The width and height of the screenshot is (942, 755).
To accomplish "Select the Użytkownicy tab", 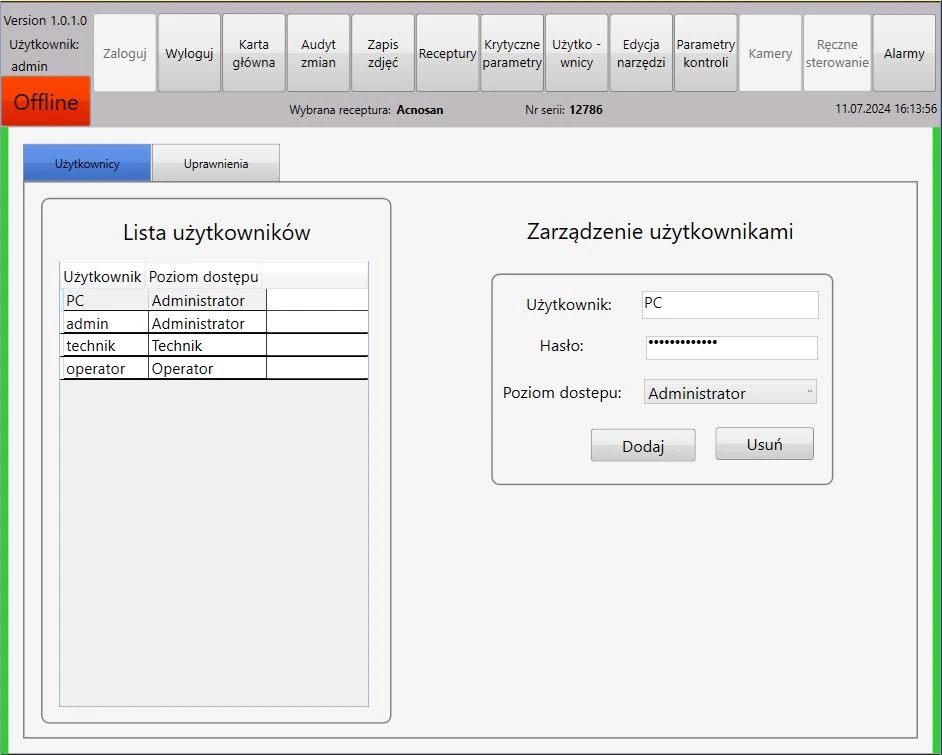I will (87, 164).
